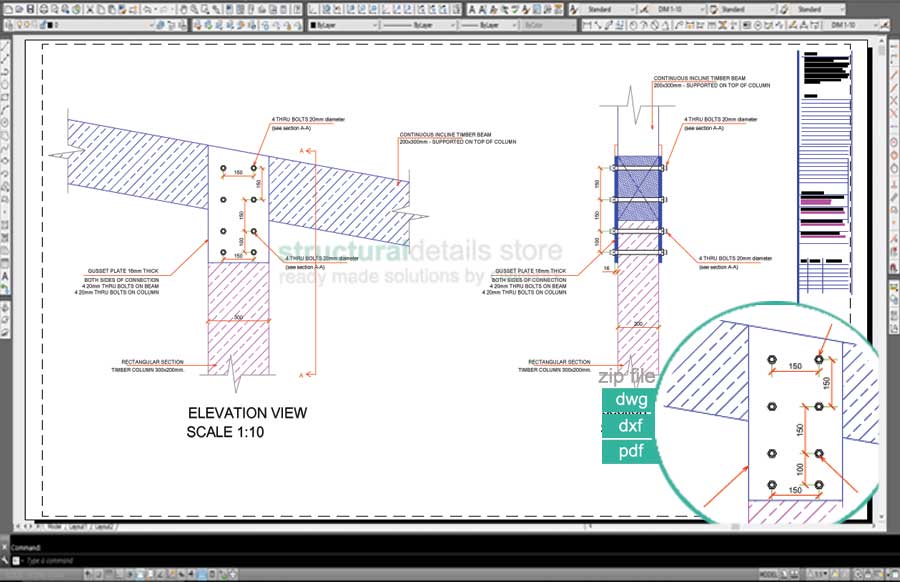Activate the Zoom Window tool icon
Image resolution: width=900 pixels, height=582 pixels.
pyautogui.click(x=203, y=7)
